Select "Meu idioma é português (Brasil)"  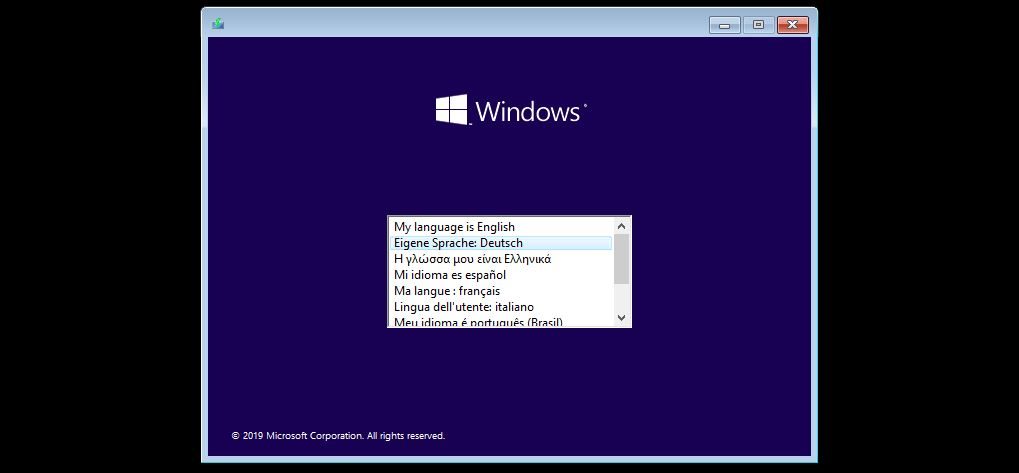click(x=501, y=321)
